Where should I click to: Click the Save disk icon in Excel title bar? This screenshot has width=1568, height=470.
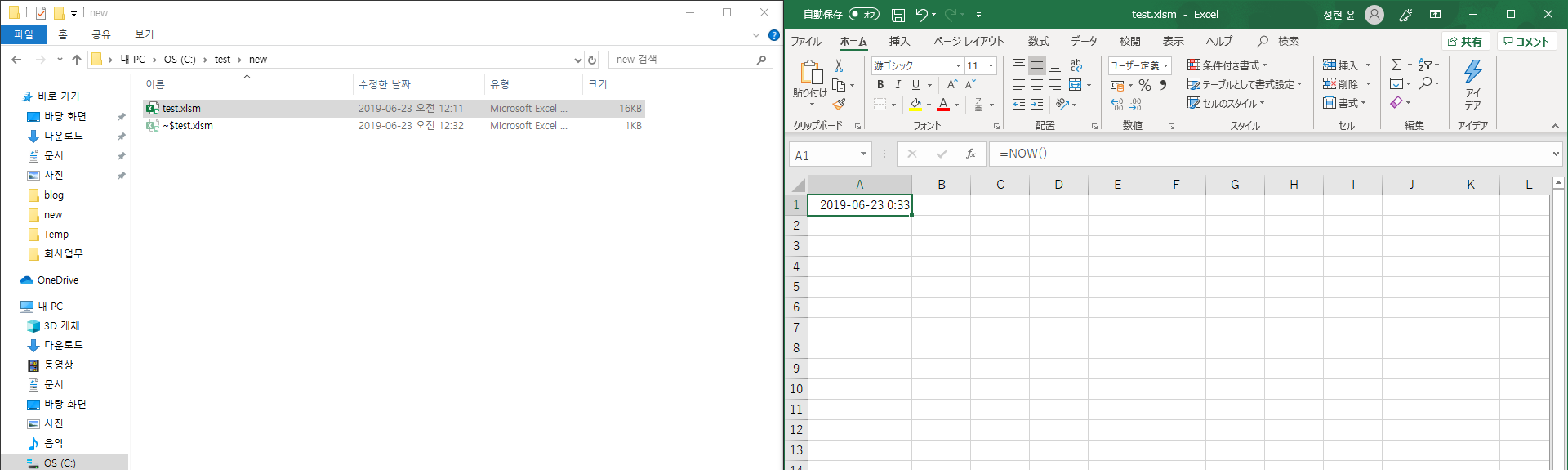point(898,15)
